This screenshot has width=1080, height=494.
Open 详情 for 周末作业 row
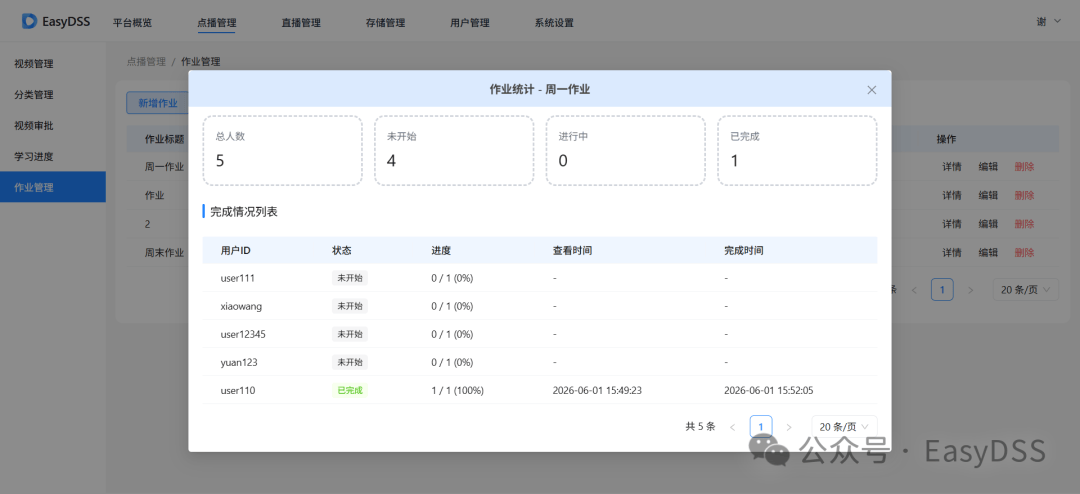952,253
